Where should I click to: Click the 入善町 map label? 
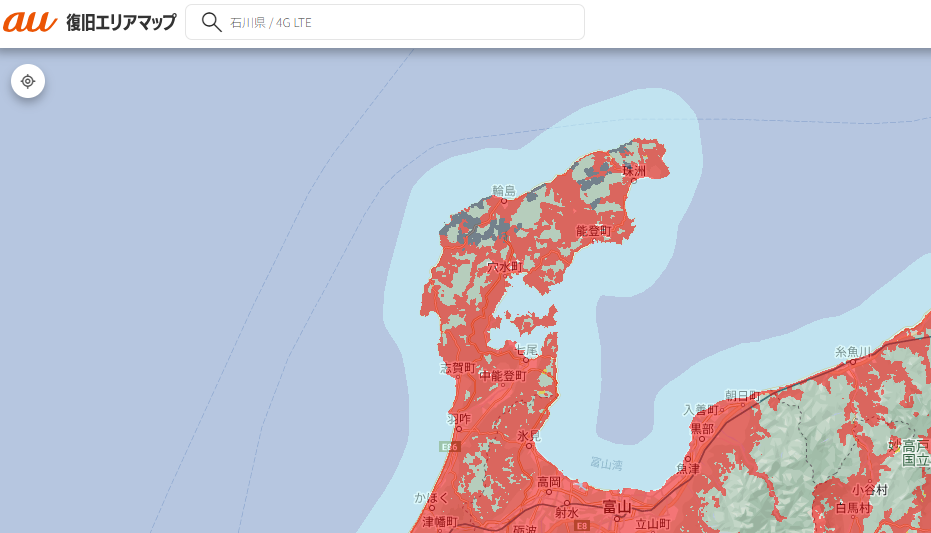tap(701, 410)
